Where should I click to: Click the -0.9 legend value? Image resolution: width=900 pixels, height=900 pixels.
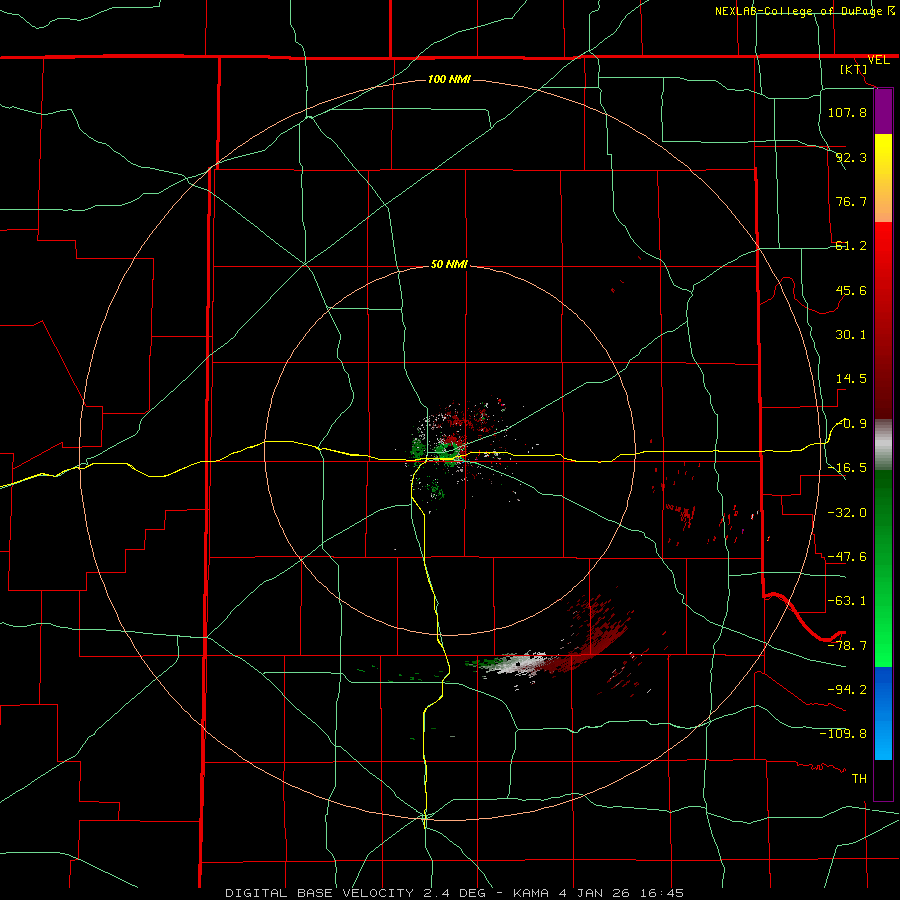point(851,424)
